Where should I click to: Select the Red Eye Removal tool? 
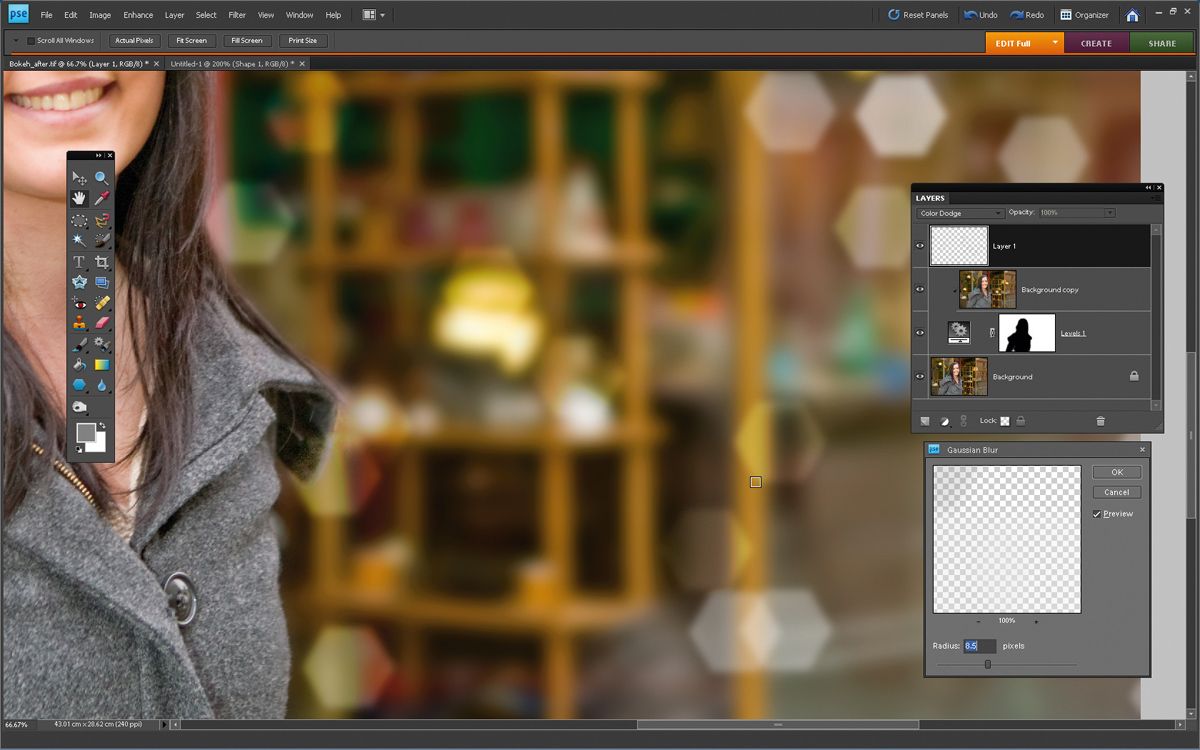point(80,305)
